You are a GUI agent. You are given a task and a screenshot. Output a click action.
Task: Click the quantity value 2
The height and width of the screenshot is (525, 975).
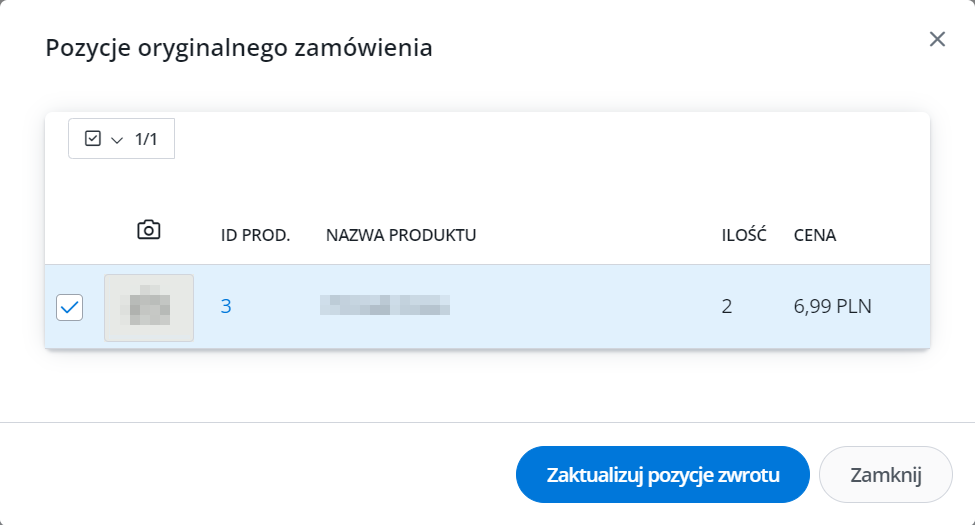(726, 306)
